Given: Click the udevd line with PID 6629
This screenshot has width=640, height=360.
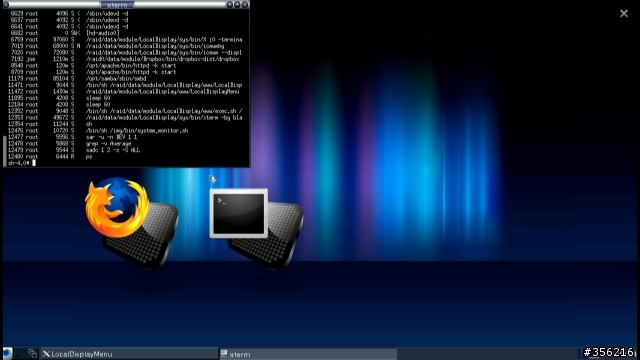Looking at the screenshot, I should click(x=68, y=13).
